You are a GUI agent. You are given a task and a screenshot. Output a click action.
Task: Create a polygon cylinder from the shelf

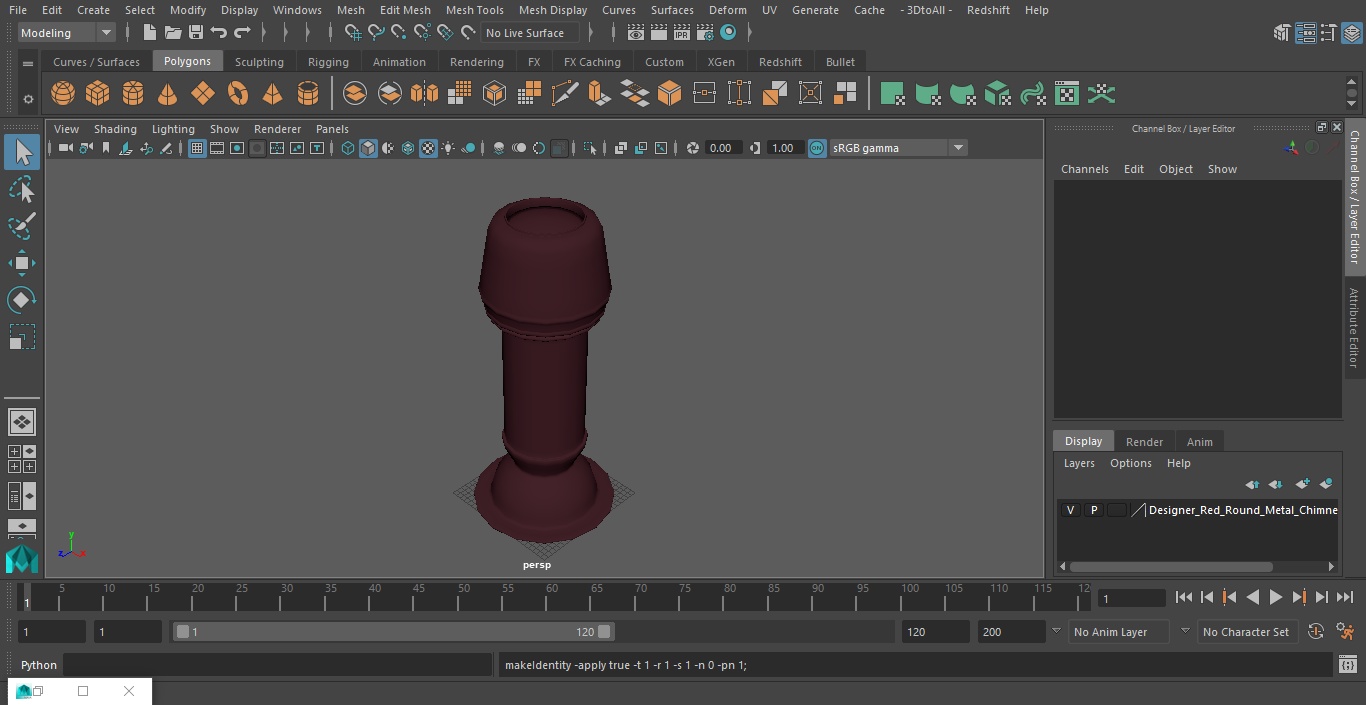click(x=133, y=94)
